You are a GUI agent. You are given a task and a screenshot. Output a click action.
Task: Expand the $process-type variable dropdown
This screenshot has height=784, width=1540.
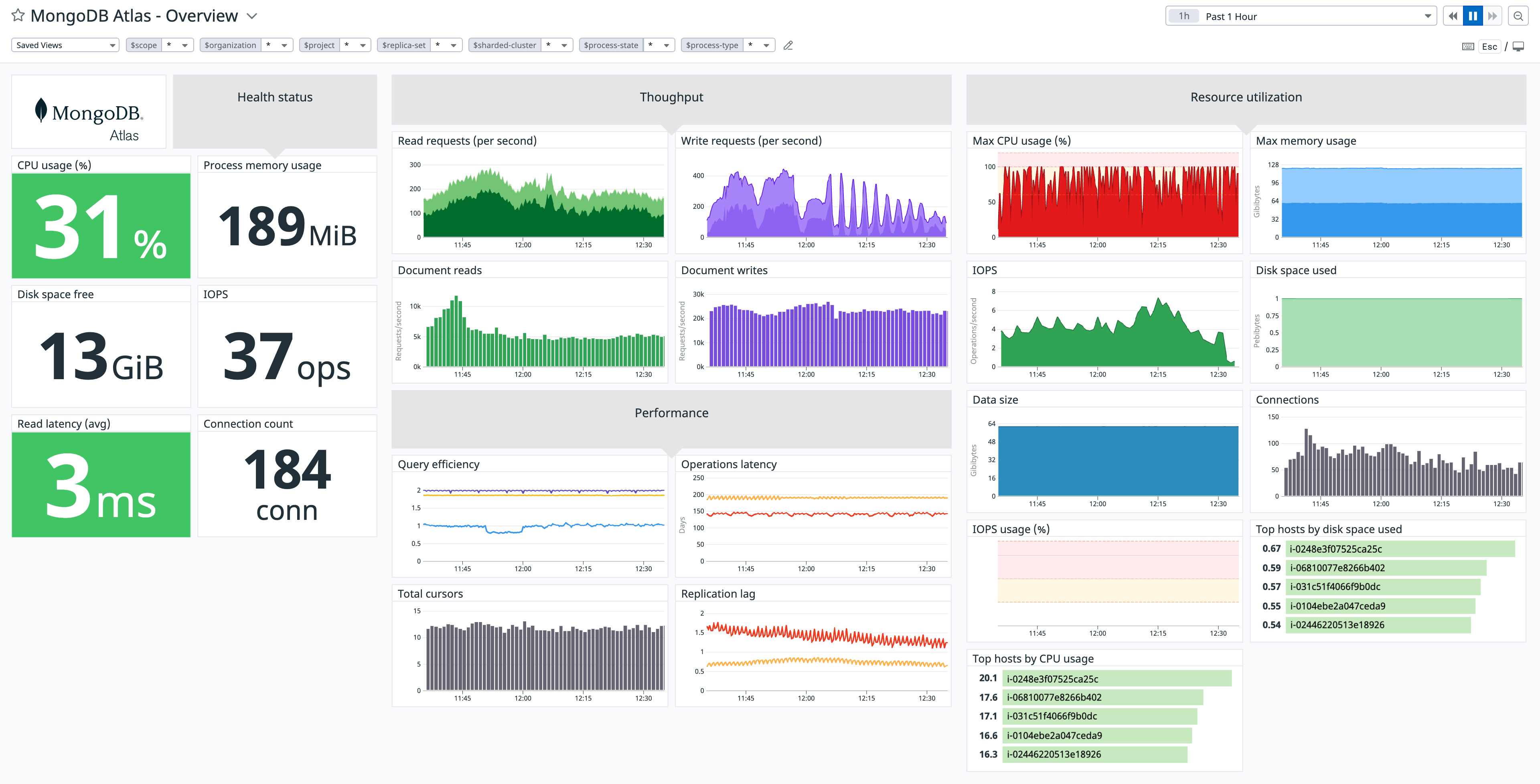tap(766, 45)
